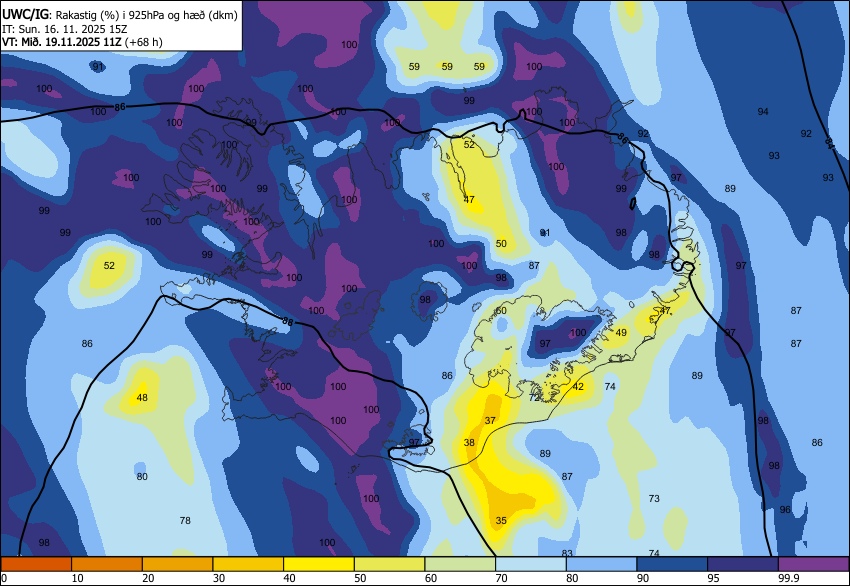Click the '73' value on the map
The height and width of the screenshot is (586, 850).
[654, 498]
